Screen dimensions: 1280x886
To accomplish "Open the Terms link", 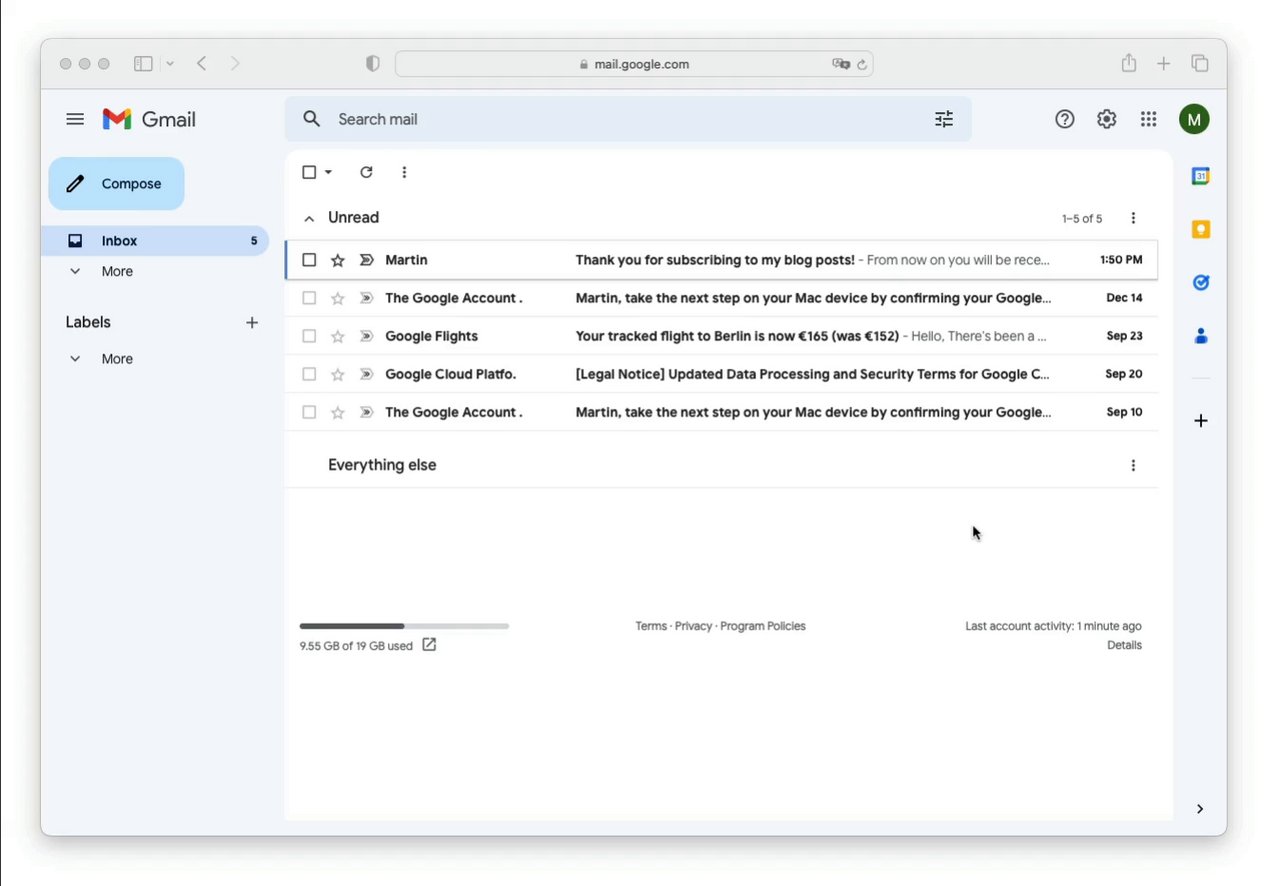I will coord(651,626).
